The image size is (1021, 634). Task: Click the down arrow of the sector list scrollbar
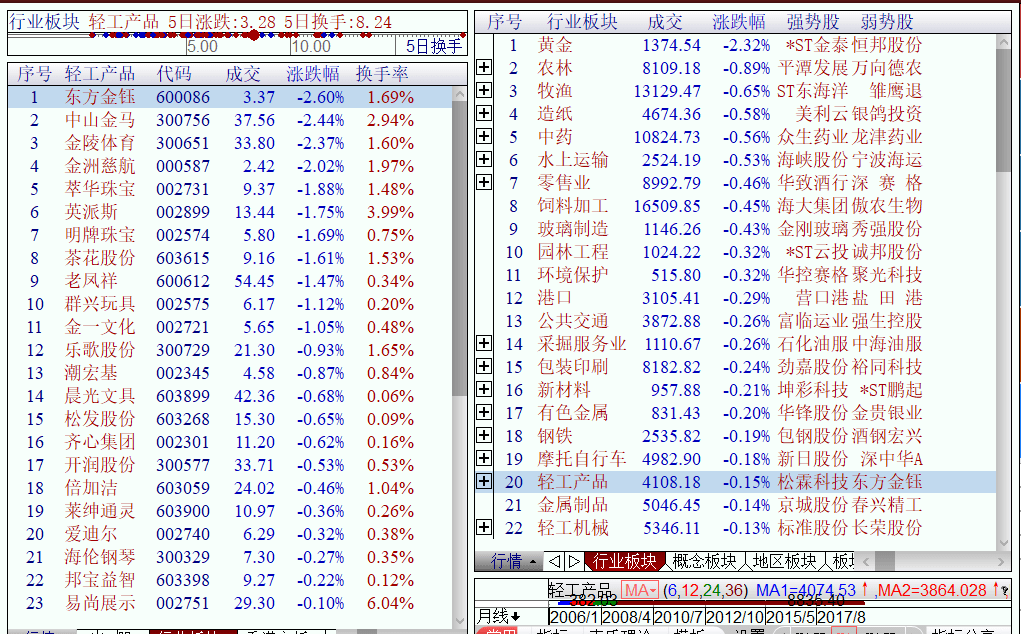pyautogui.click(x=1003, y=542)
